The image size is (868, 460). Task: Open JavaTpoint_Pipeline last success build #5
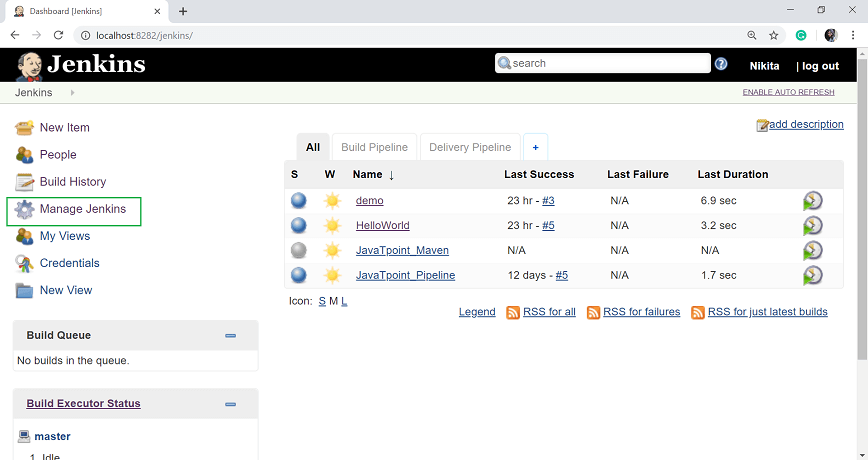click(562, 276)
